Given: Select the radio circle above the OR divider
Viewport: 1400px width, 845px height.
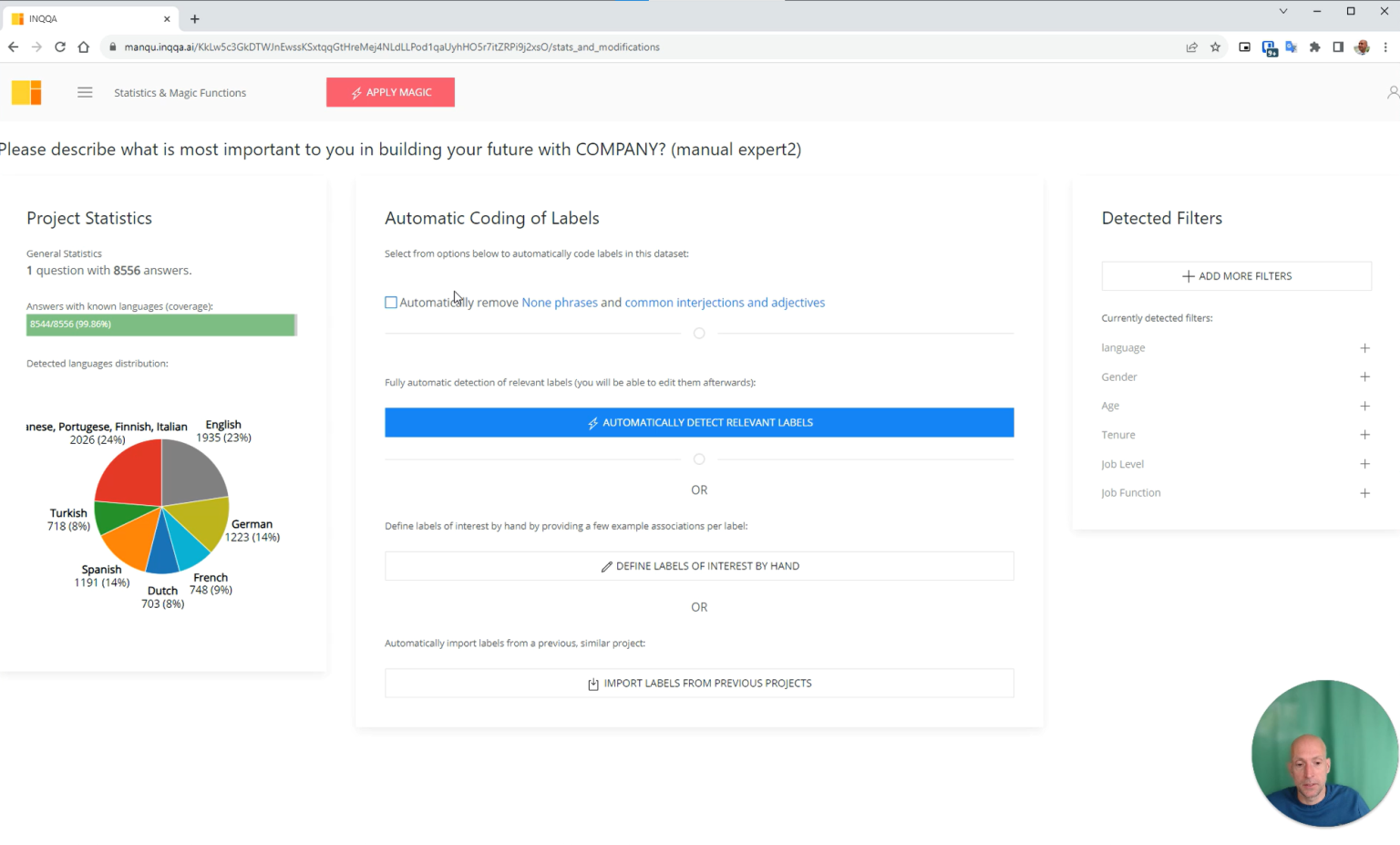Looking at the screenshot, I should point(699,459).
